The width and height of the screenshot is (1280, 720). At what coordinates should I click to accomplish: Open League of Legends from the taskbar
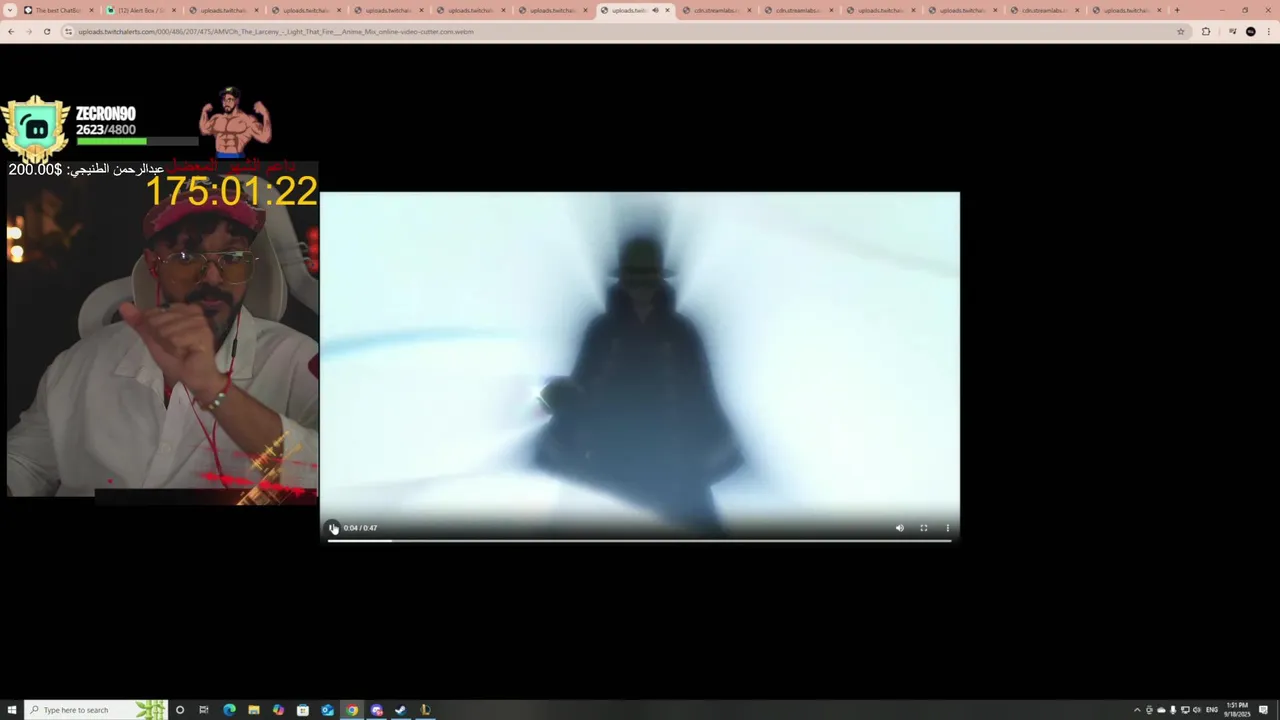click(x=425, y=710)
